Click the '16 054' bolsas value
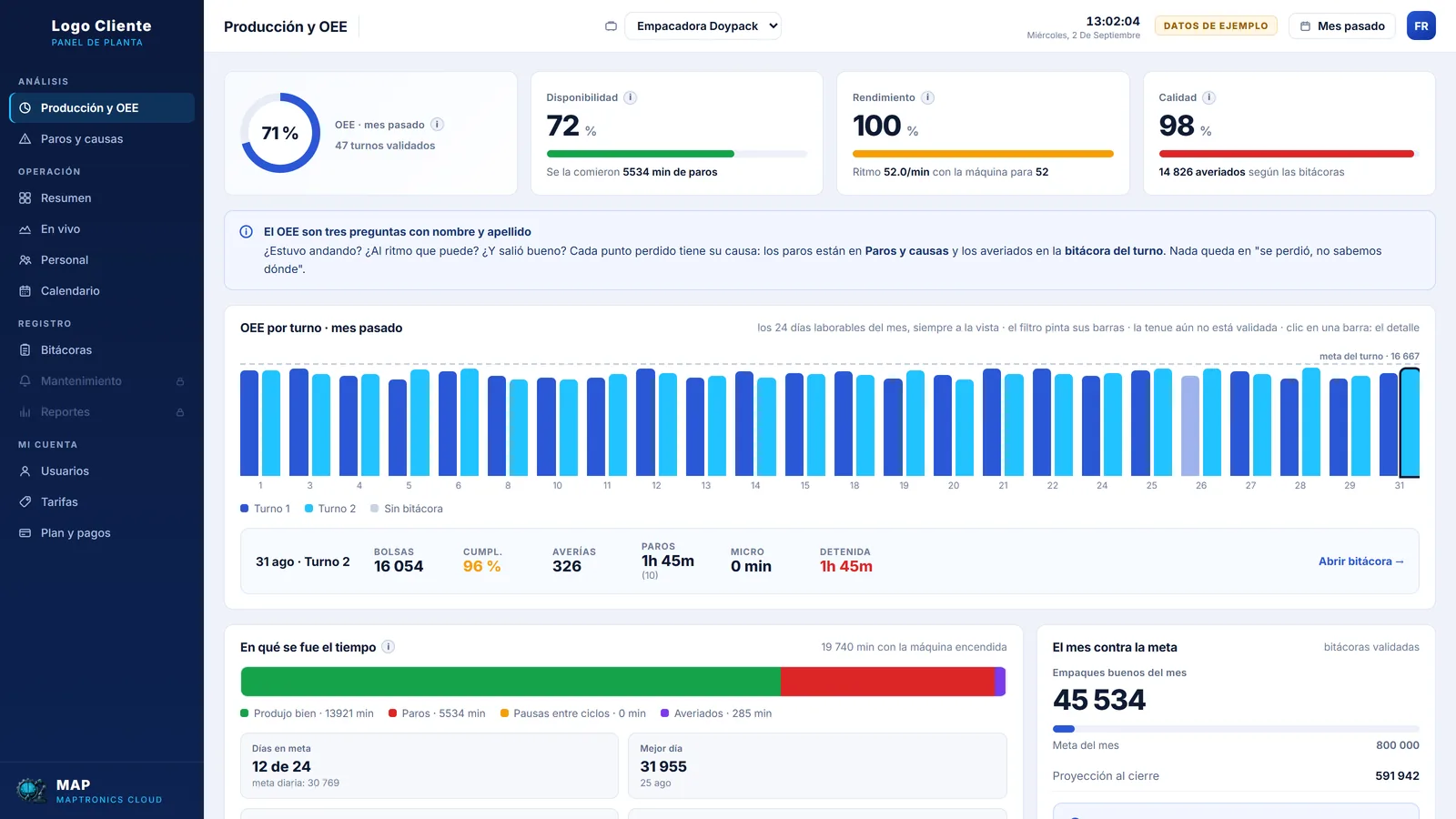Screen dimensions: 1456x819 399,566
